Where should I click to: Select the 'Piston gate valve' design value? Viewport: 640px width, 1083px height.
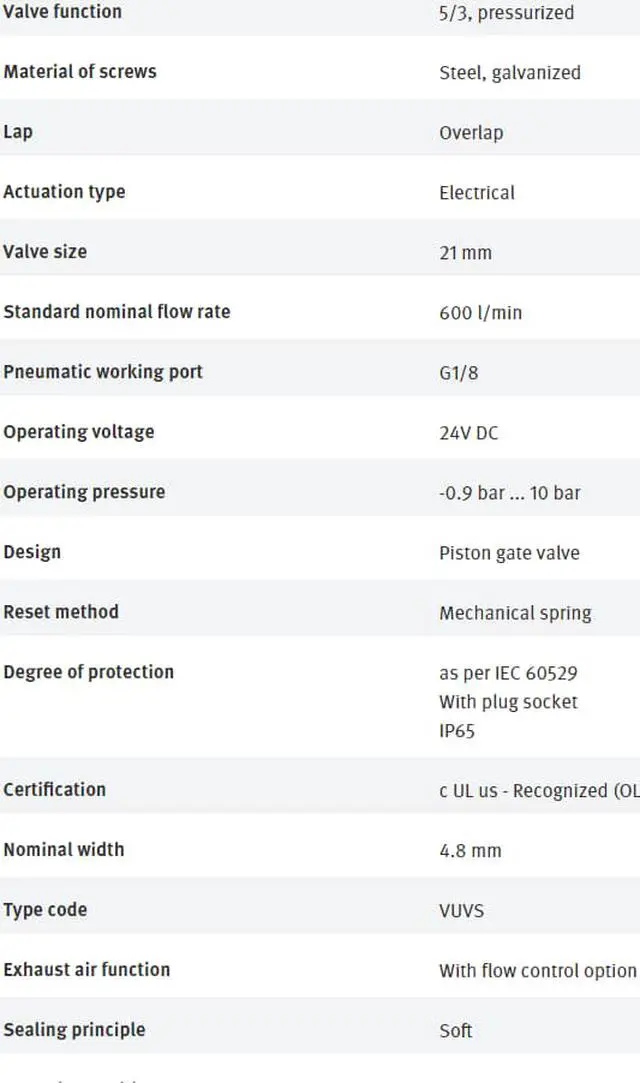coord(509,552)
